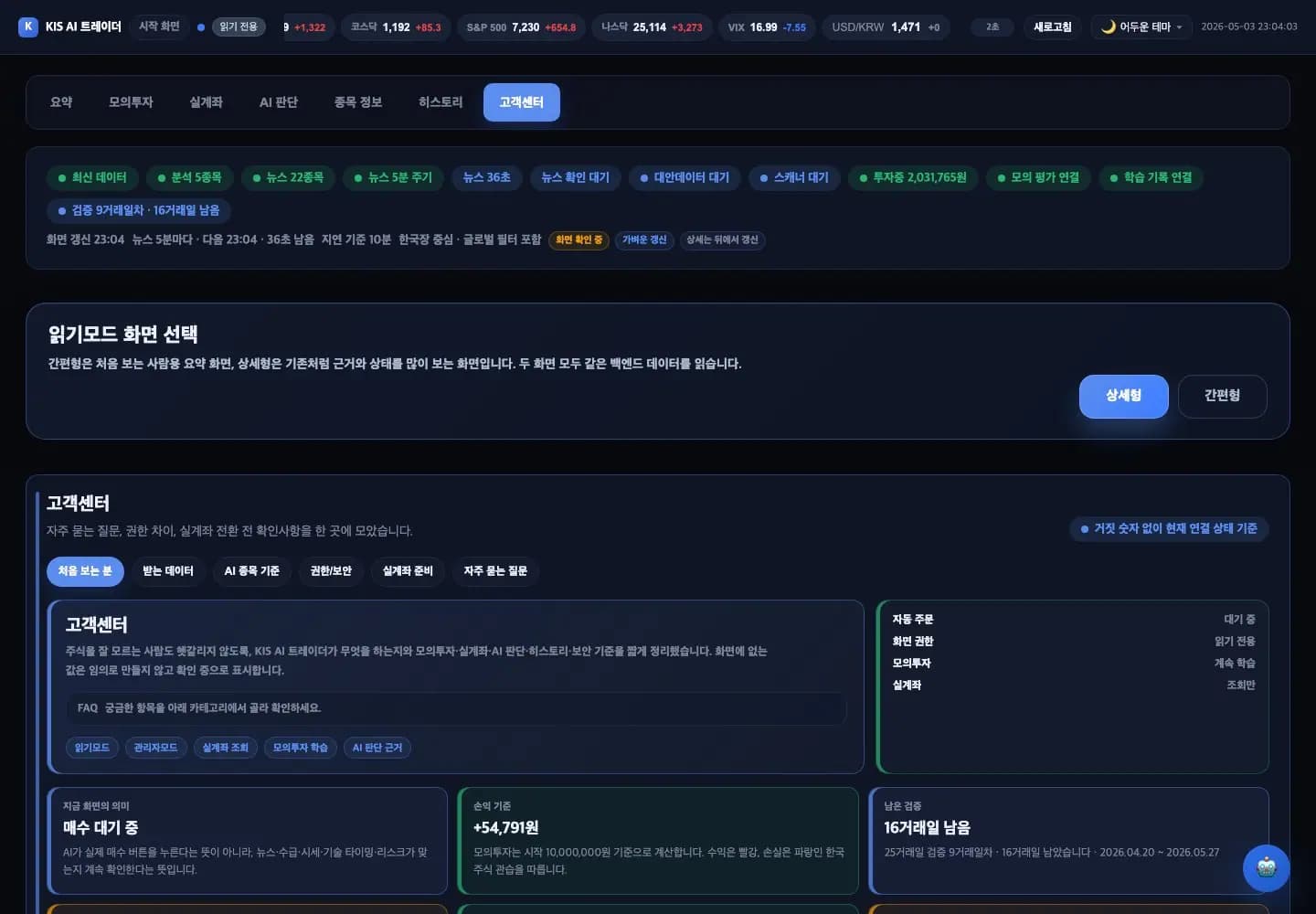This screenshot has height=914, width=1316.
Task: Click the 새로고침 button
Action: point(1052,27)
